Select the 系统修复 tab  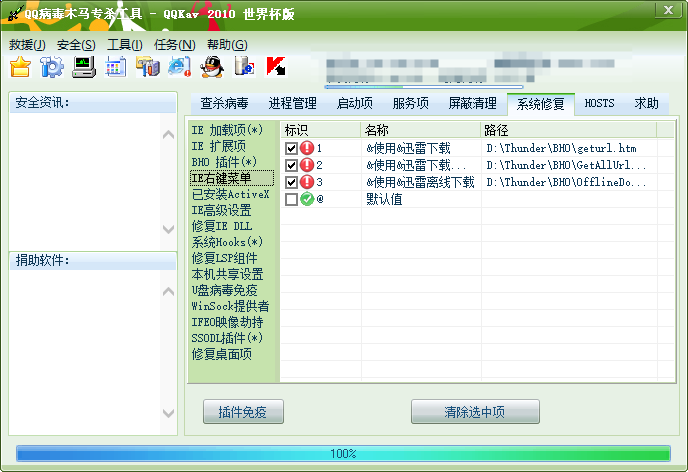(x=541, y=104)
